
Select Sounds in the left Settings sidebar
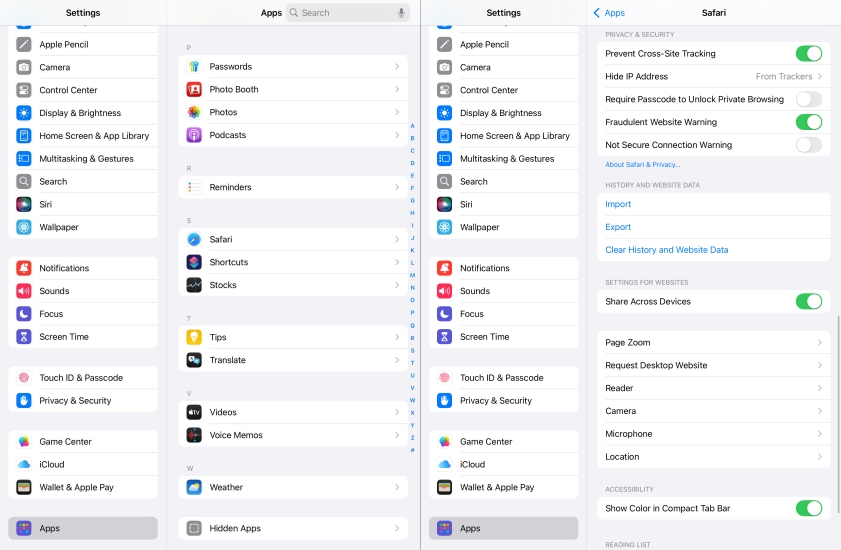click(83, 291)
